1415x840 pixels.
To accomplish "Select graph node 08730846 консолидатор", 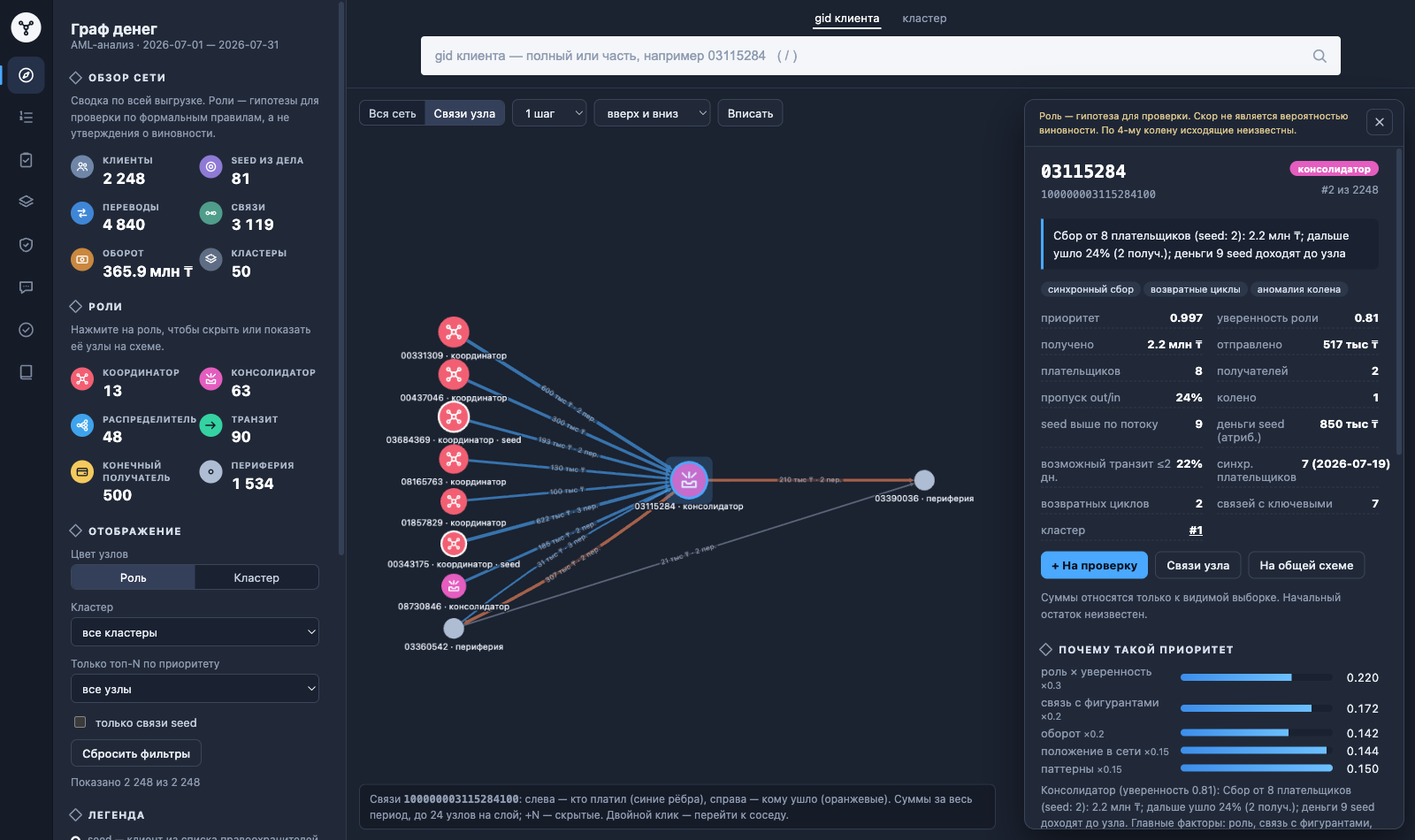I will pos(454,585).
